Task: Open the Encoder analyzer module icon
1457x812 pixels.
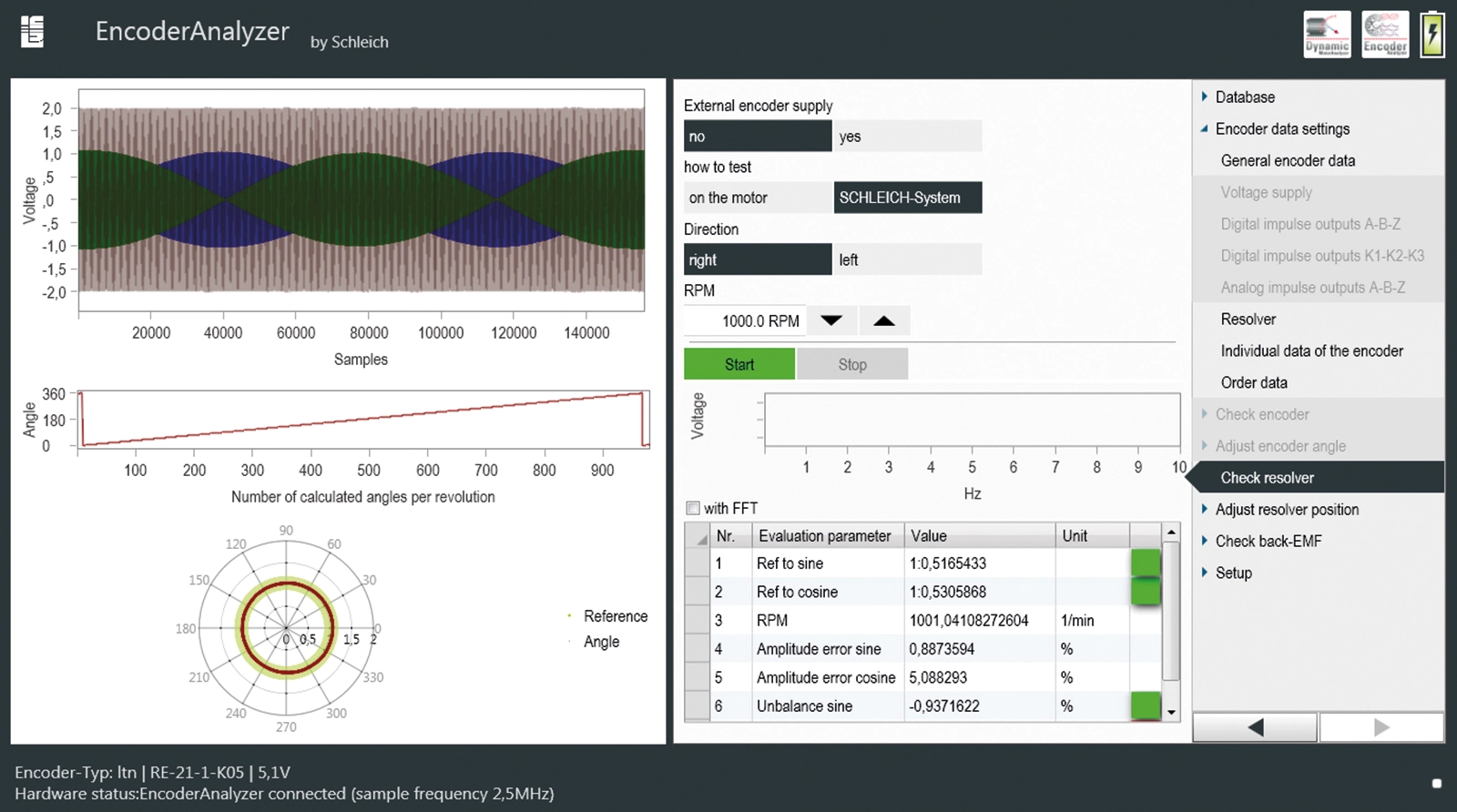Action: click(x=1385, y=35)
